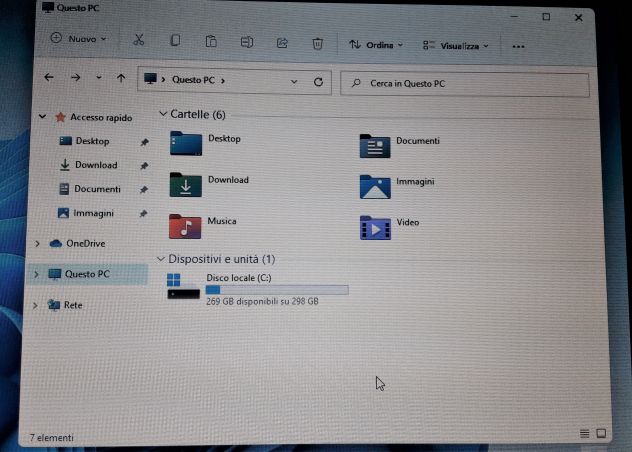Unpin Desktop via its pin icon
The height and width of the screenshot is (452, 632).
(144, 142)
